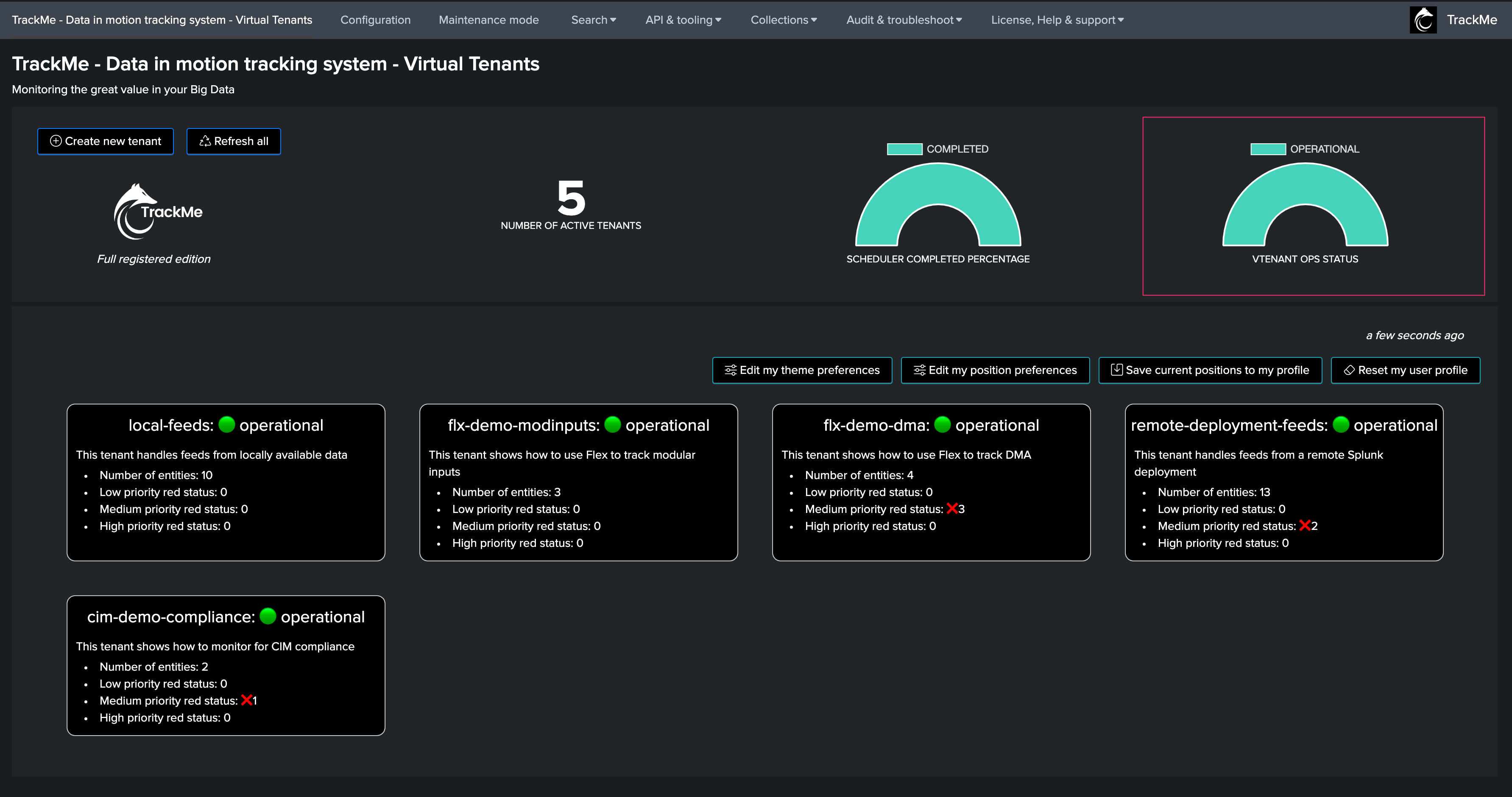
Task: Click the green status dot of local-feeds
Action: pos(226,424)
